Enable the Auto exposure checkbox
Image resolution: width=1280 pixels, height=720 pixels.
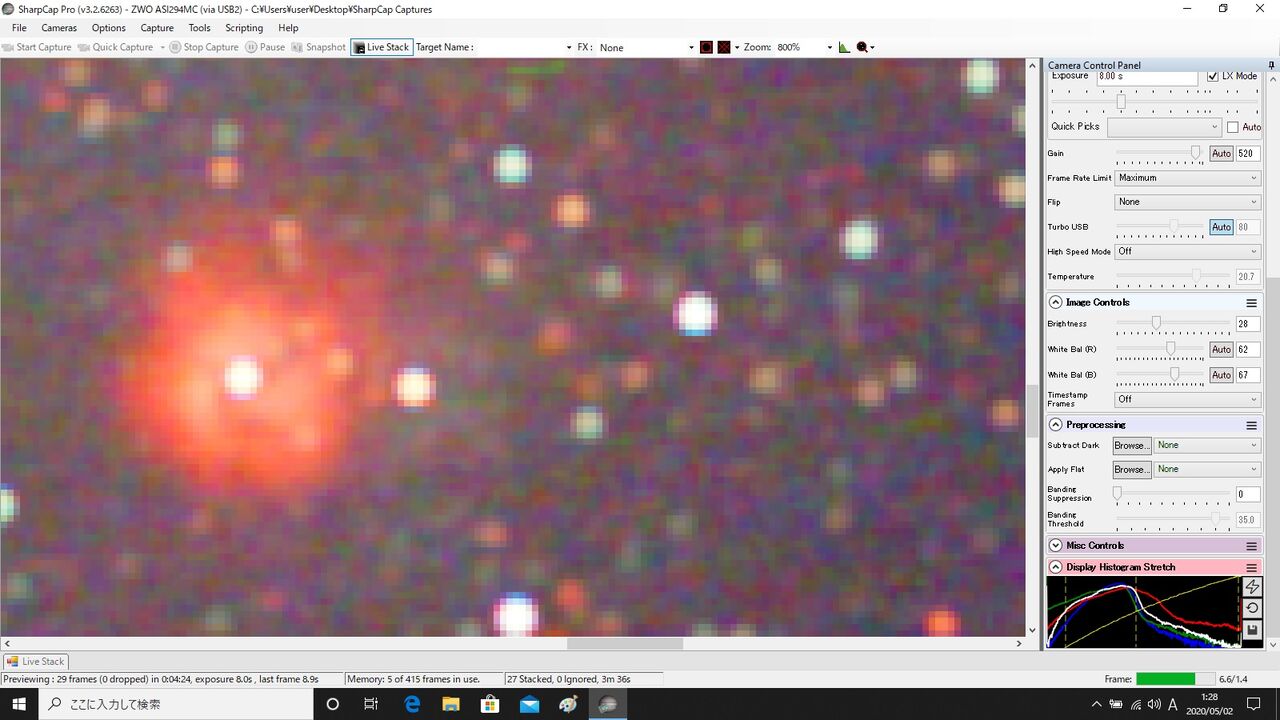click(x=1233, y=127)
